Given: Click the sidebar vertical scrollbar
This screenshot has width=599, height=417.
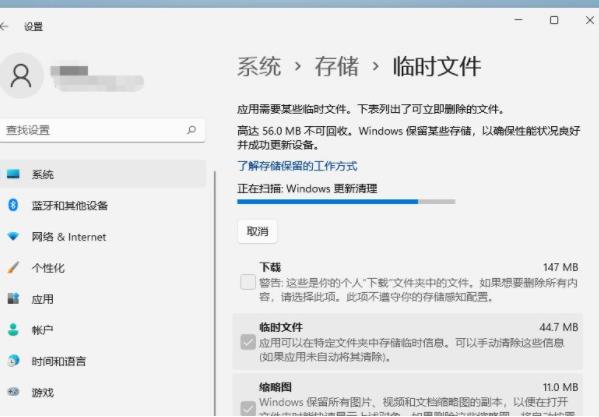Looking at the screenshot, I should point(215,293).
